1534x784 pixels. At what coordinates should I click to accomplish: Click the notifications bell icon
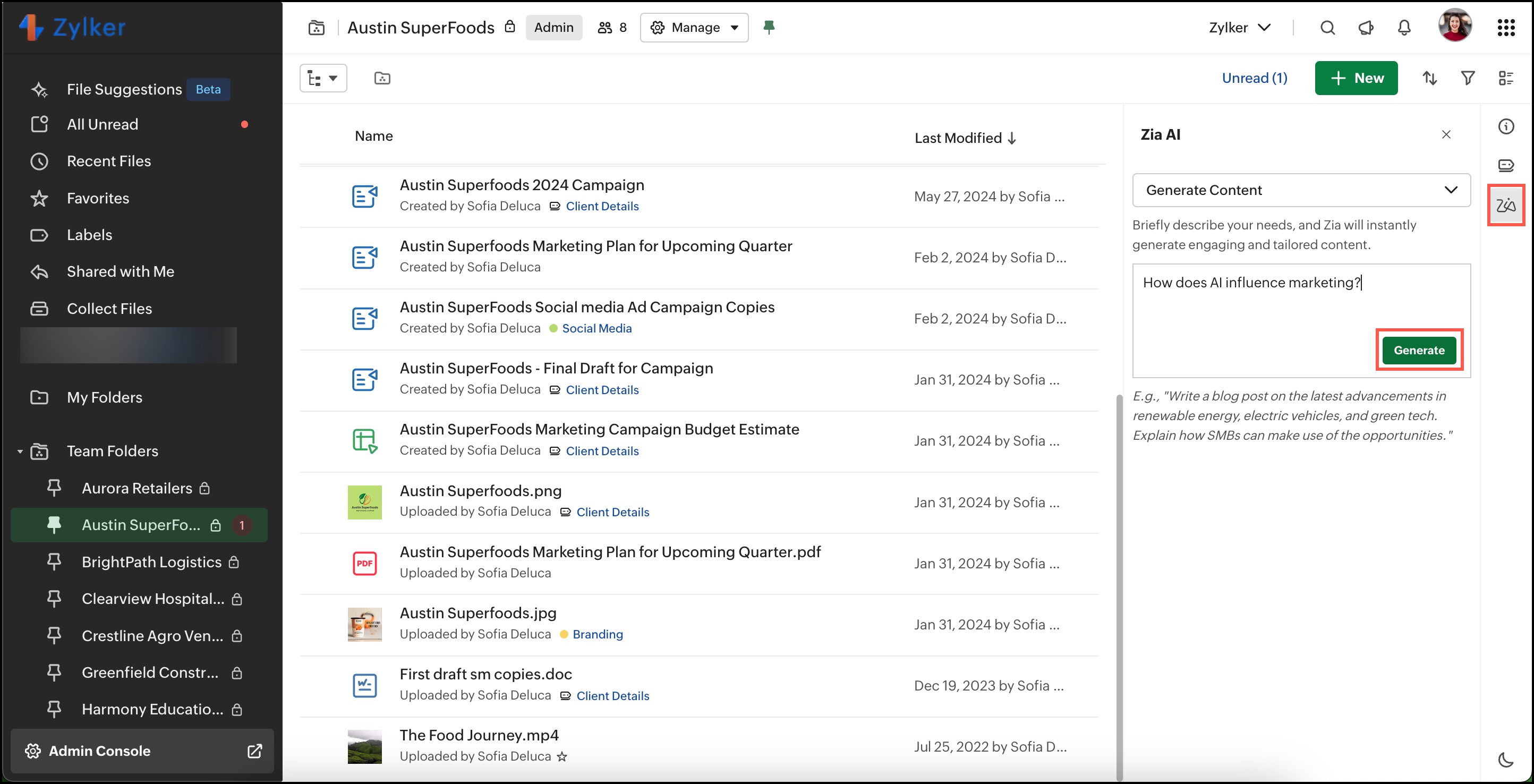(x=1403, y=28)
